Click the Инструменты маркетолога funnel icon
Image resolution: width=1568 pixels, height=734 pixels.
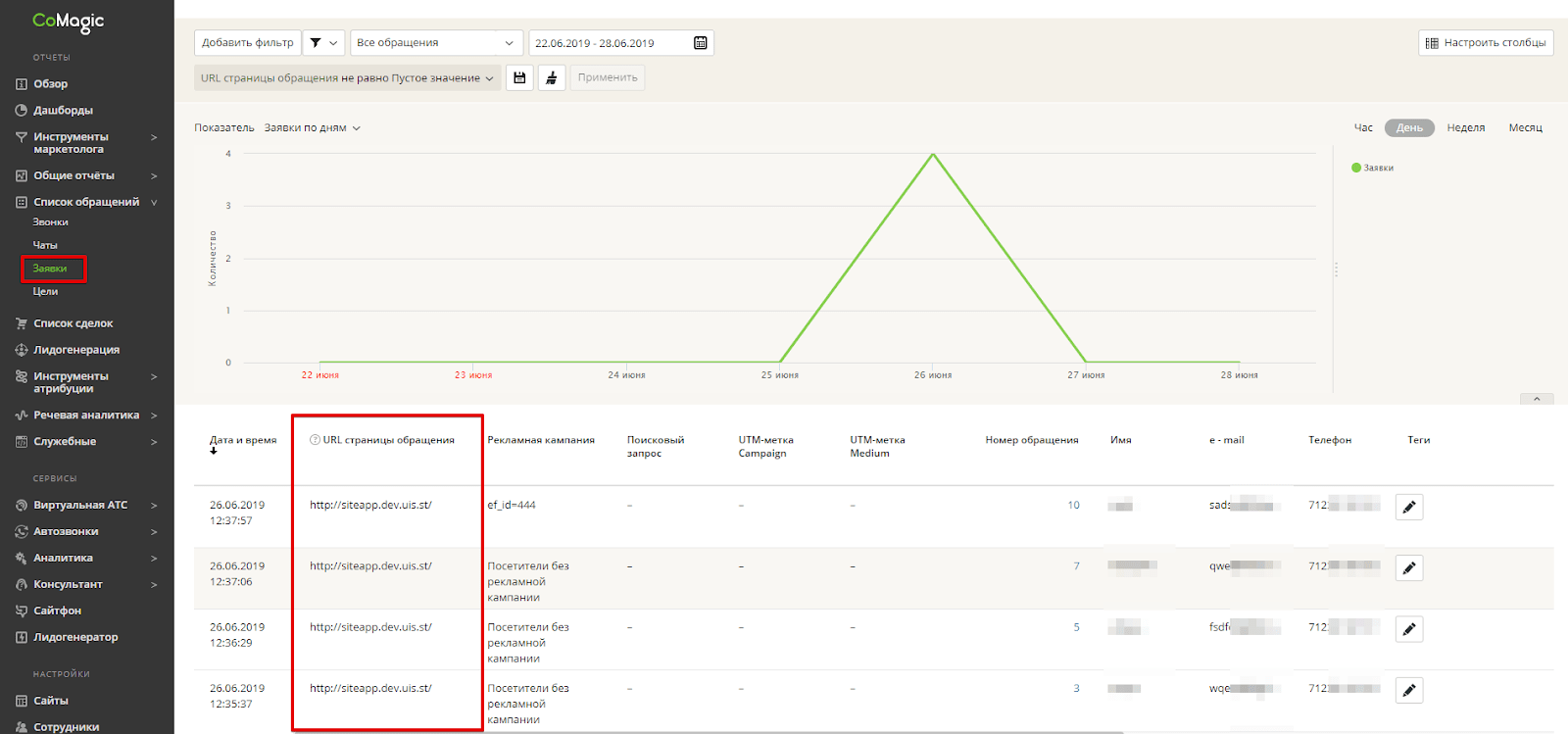(x=21, y=137)
